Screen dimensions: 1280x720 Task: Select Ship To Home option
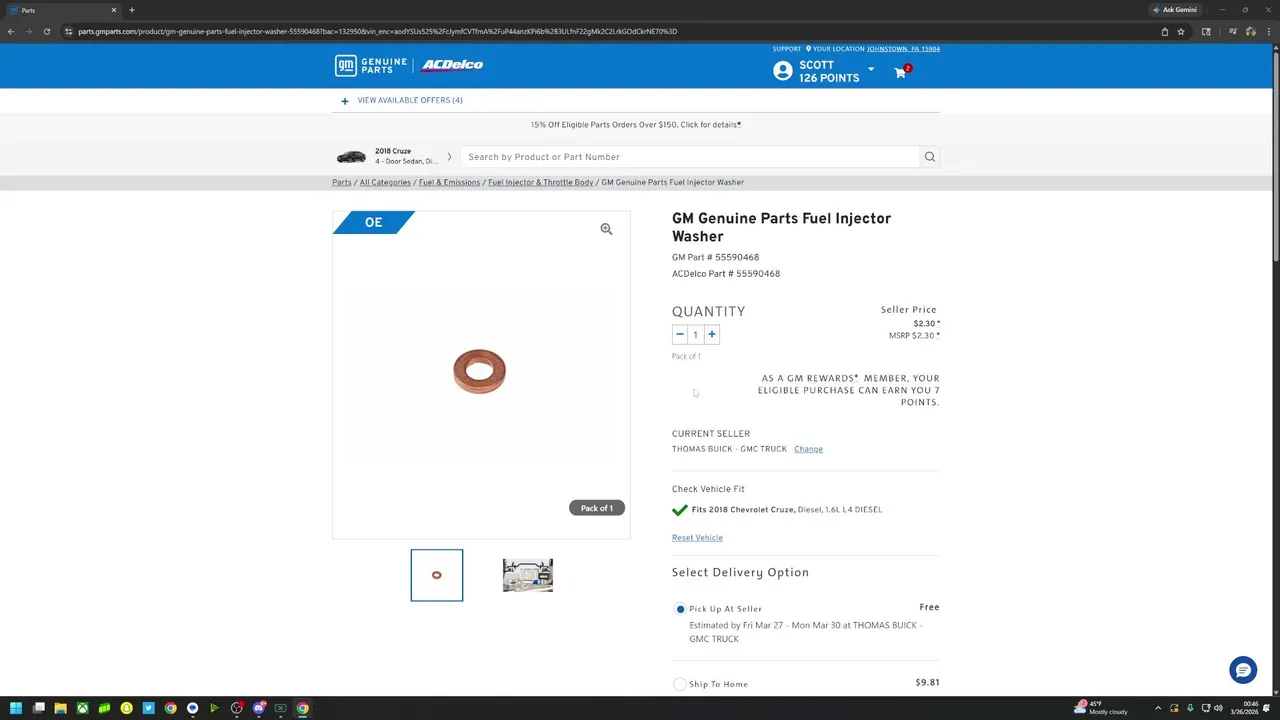coord(680,684)
